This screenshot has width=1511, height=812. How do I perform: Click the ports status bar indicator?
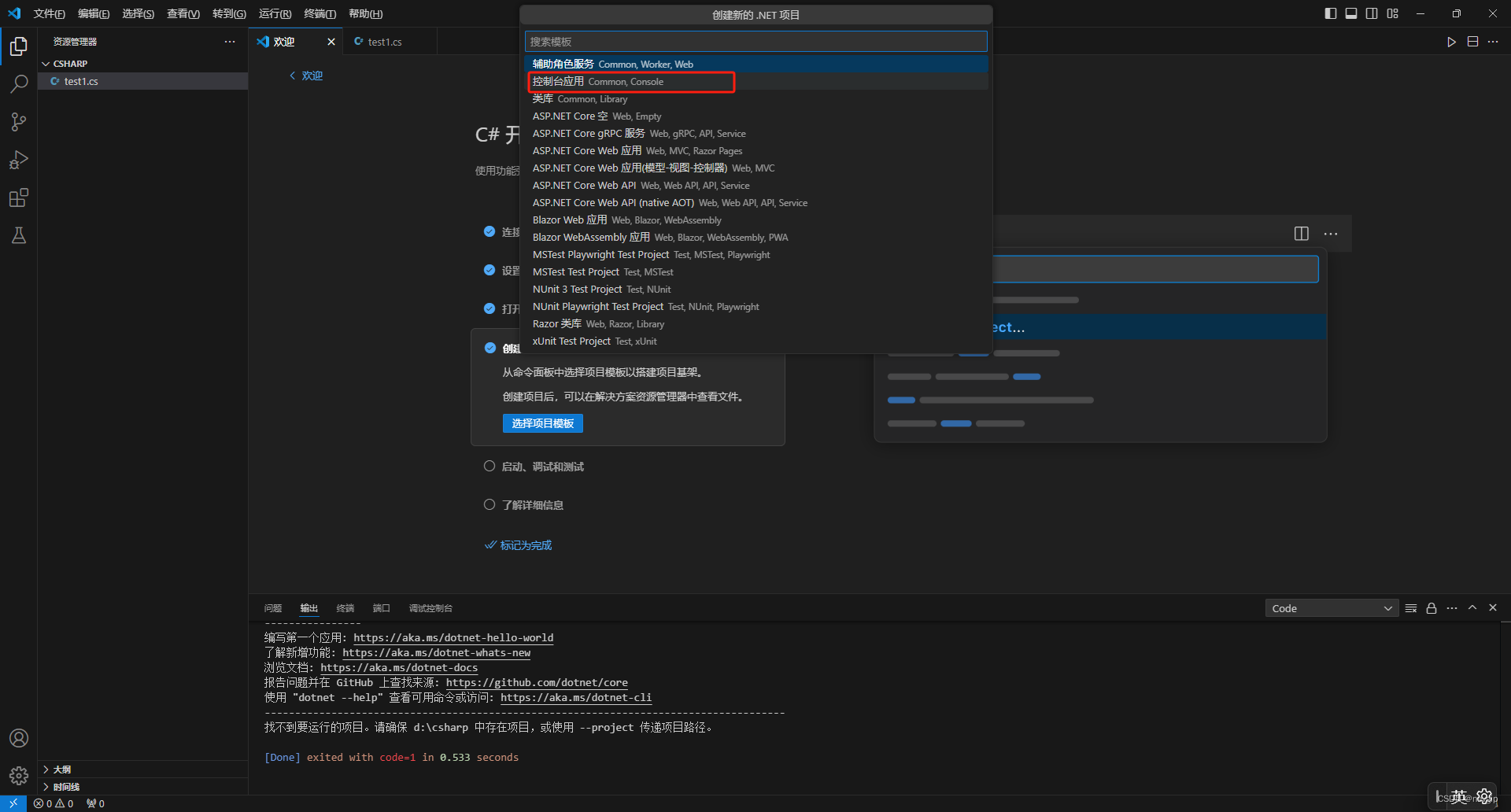[x=95, y=803]
